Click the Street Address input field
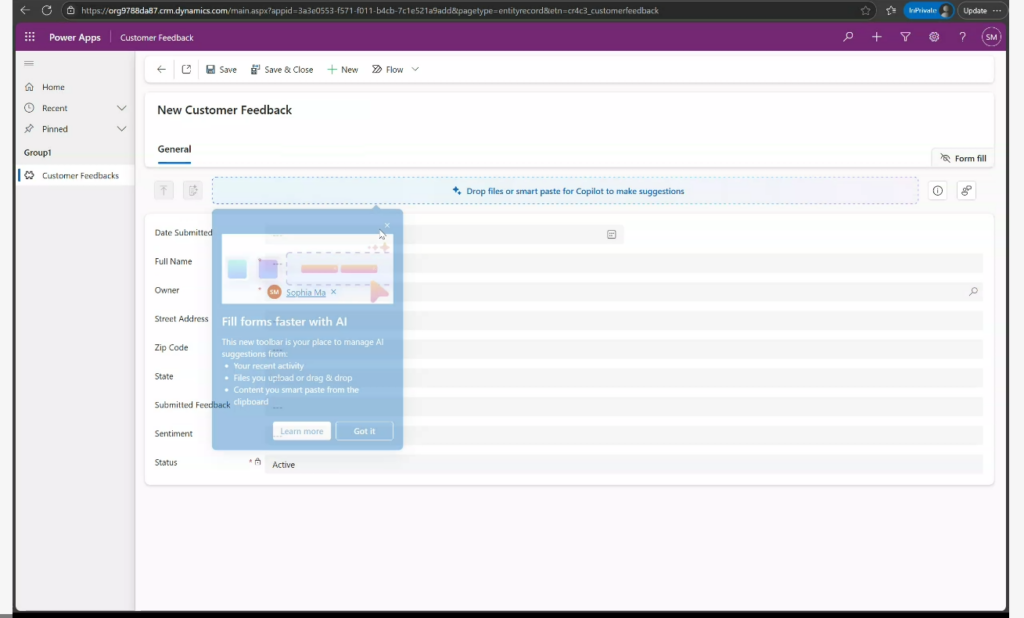1024x618 pixels. click(624, 320)
